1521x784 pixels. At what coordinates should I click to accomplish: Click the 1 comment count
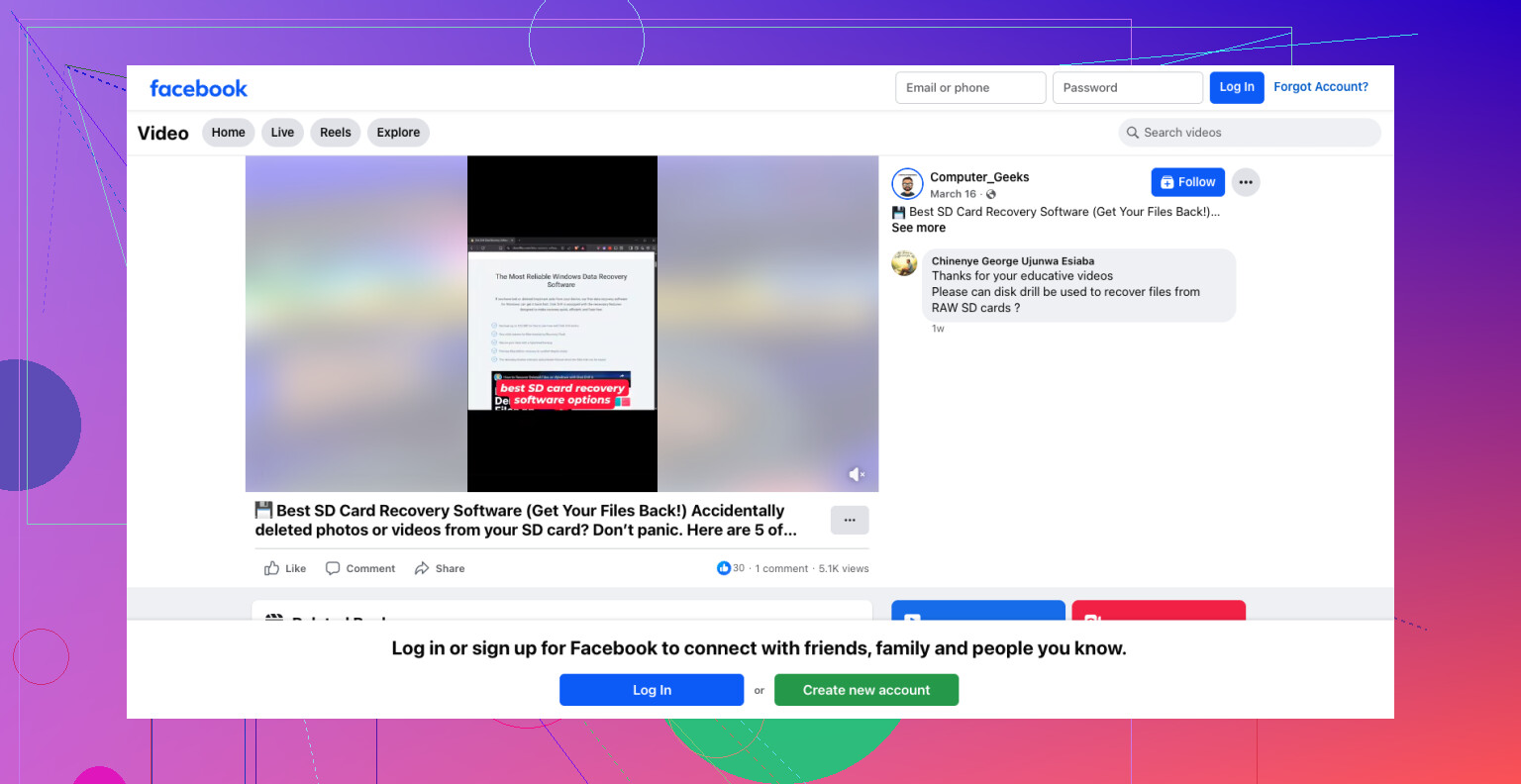tap(782, 568)
